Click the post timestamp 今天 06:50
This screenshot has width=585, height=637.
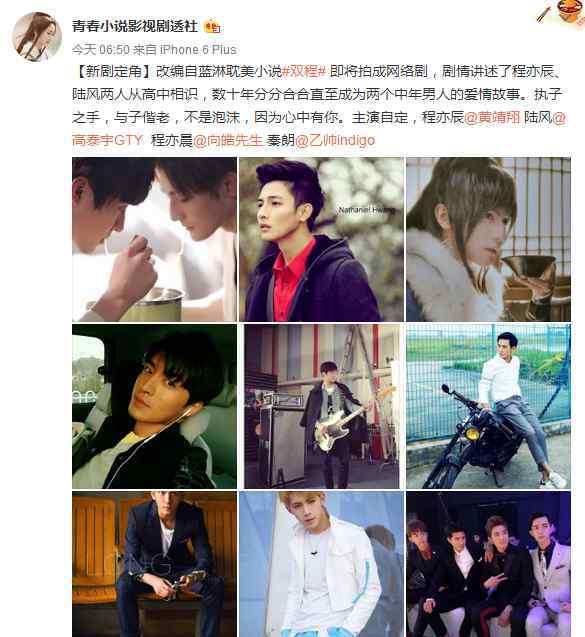[101, 50]
